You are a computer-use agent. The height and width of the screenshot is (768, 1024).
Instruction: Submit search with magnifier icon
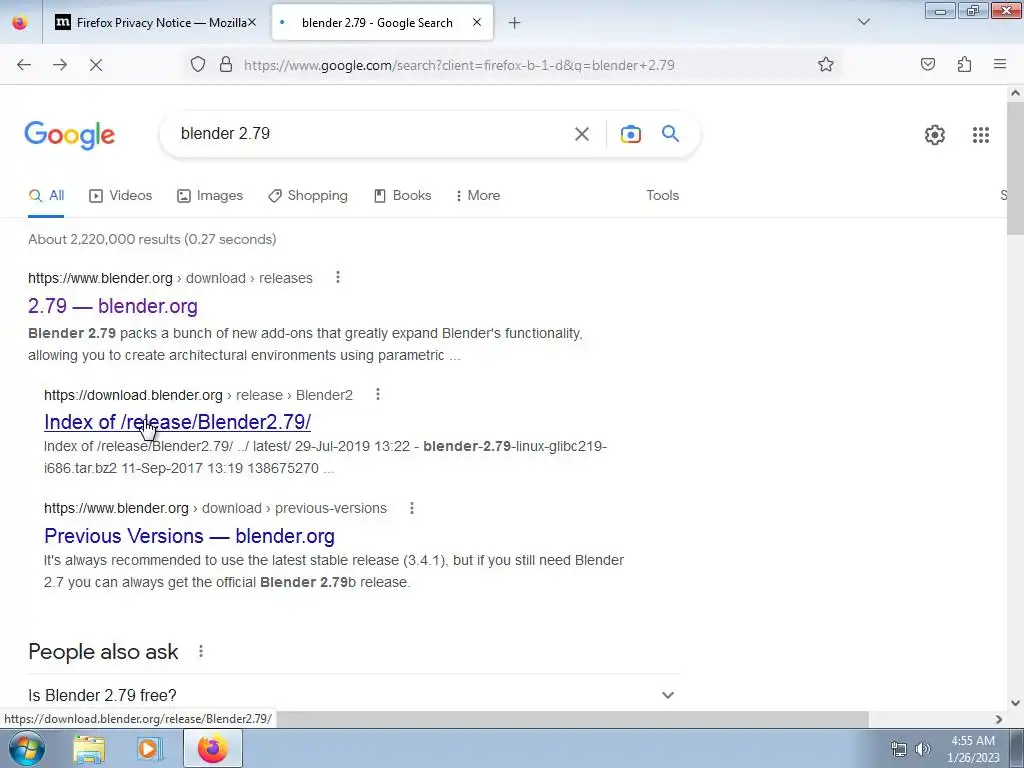[x=670, y=134]
